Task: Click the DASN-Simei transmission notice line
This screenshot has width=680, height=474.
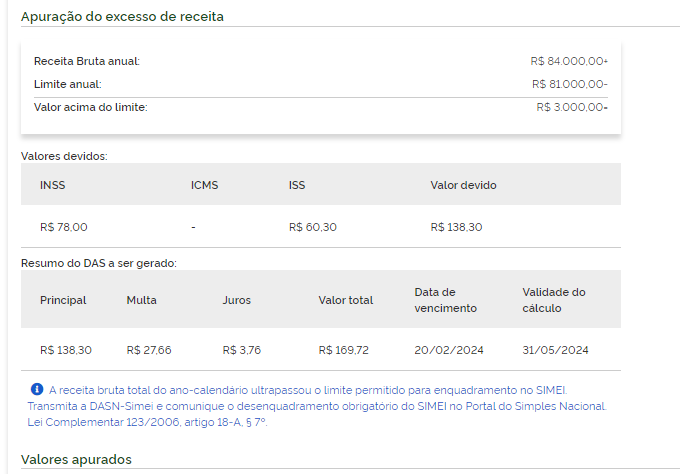Action: click(317, 406)
